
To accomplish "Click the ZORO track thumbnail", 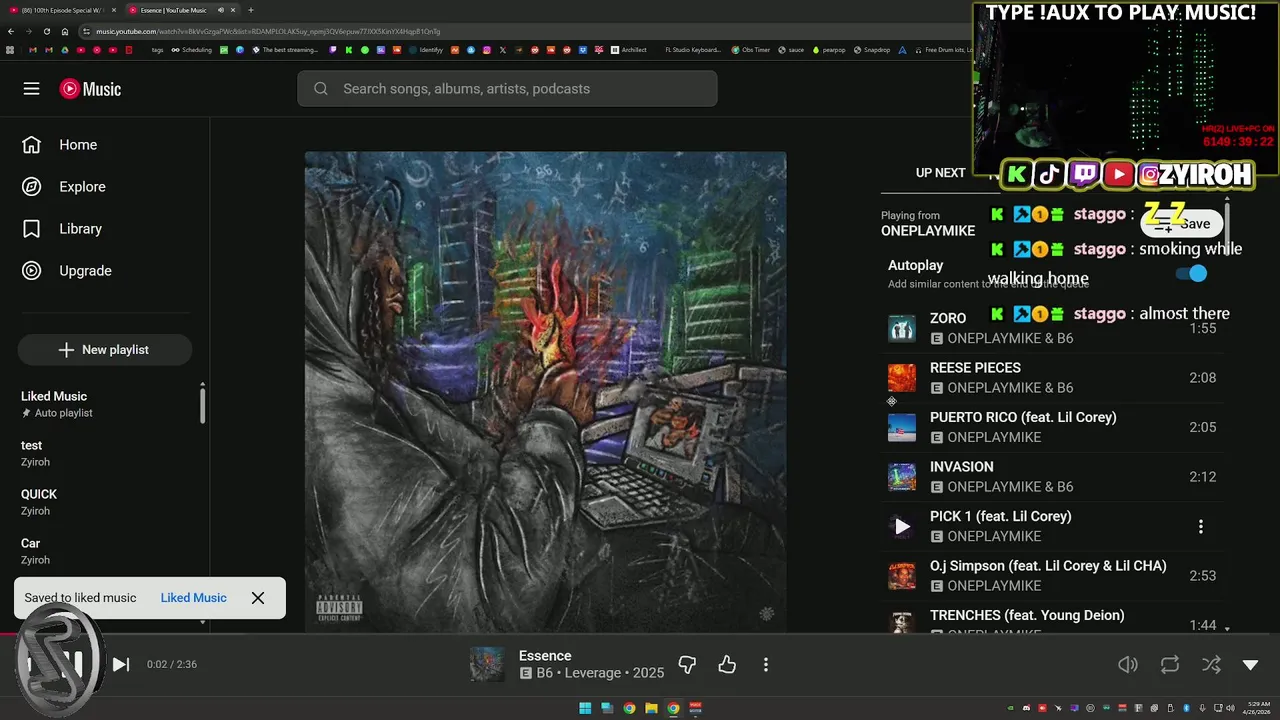I will [x=902, y=328].
